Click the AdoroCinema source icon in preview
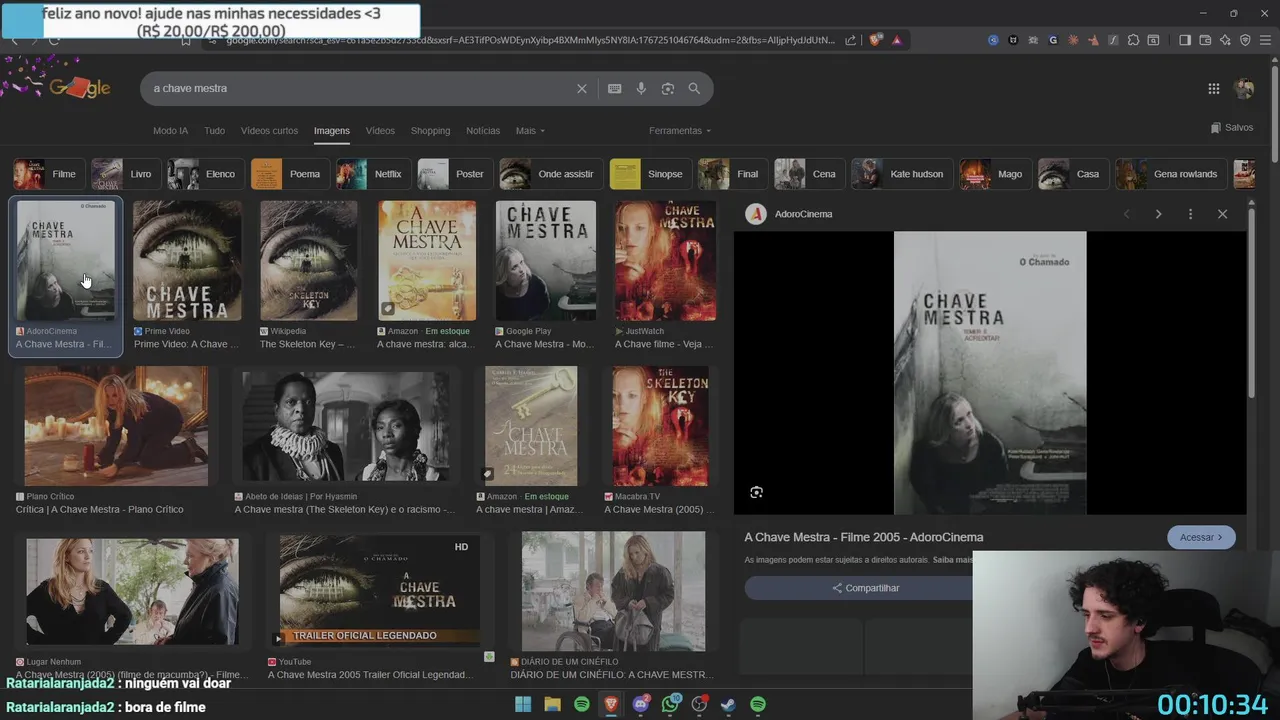Screen dimensions: 1280x720 [756, 214]
